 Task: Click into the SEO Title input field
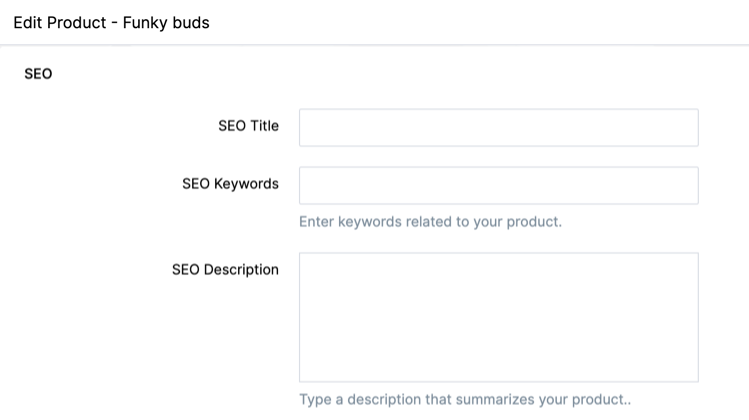[x=498, y=128]
